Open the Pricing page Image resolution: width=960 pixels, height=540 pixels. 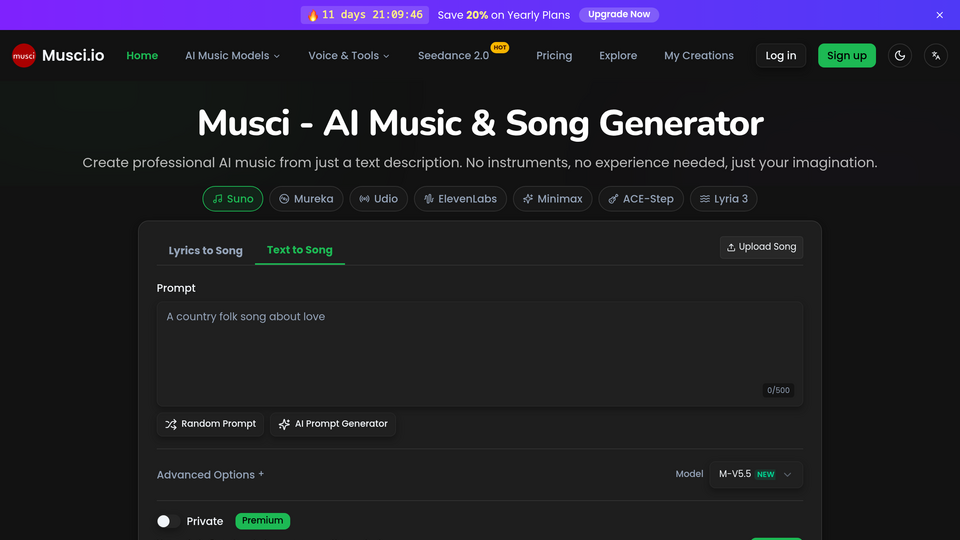(x=554, y=56)
